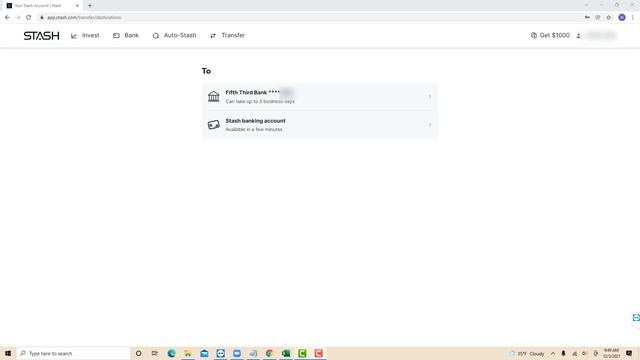Image resolution: width=640 pixels, height=360 pixels.
Task: Open TeamViewer from the taskbar
Action: (220, 353)
